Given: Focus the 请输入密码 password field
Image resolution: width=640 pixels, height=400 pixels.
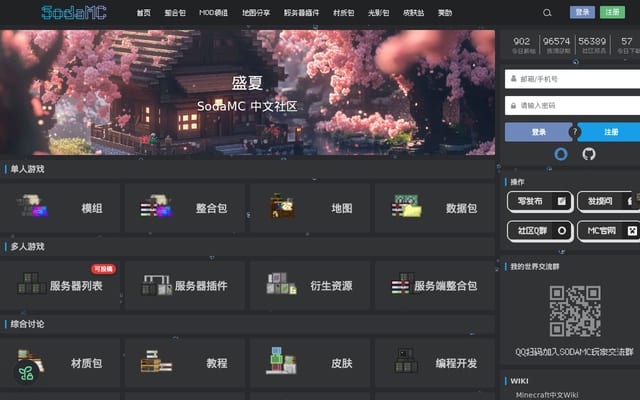Looking at the screenshot, I should [572, 105].
